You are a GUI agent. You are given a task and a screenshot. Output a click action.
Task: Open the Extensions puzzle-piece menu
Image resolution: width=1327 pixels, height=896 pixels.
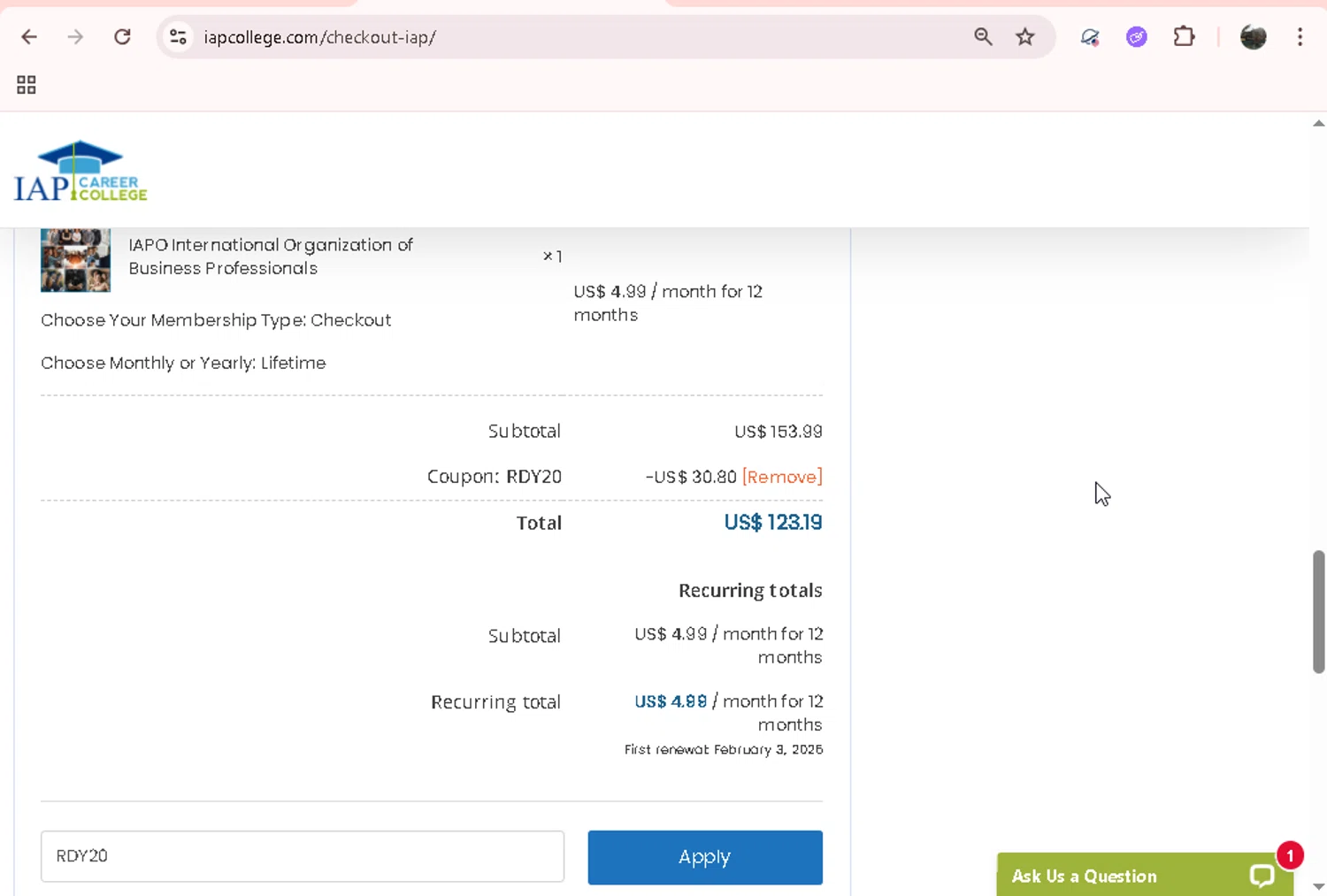(1184, 37)
